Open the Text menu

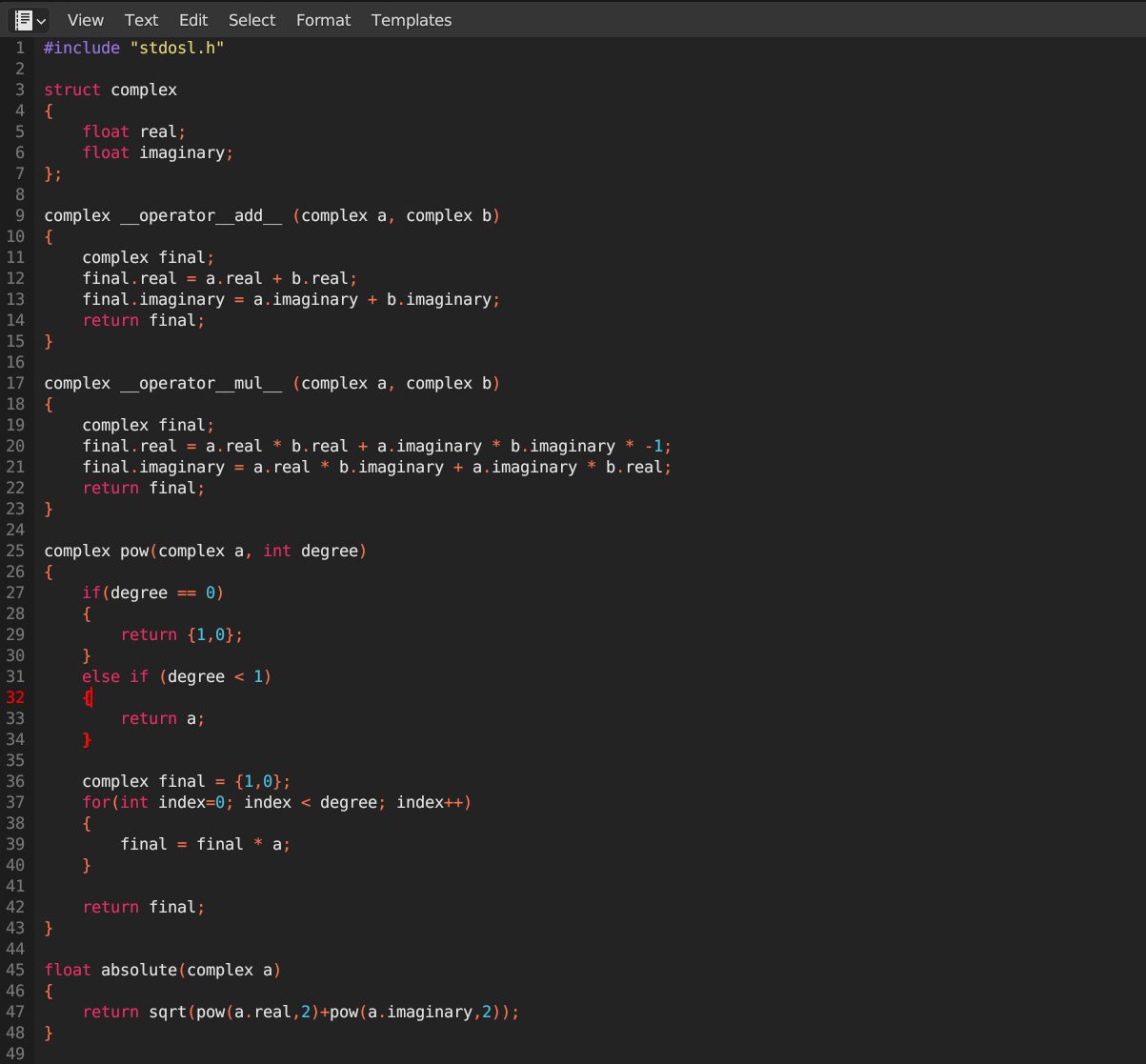[141, 20]
